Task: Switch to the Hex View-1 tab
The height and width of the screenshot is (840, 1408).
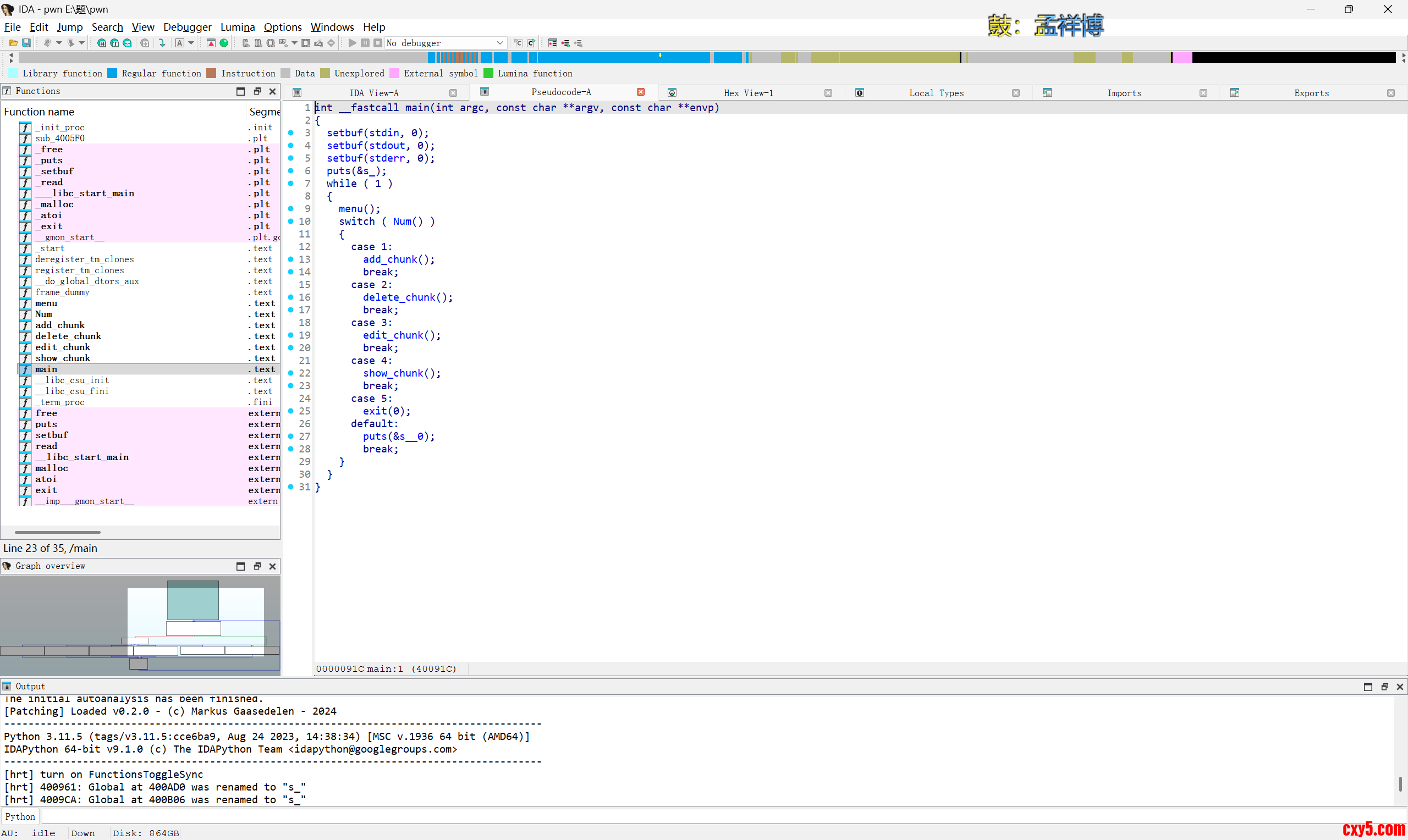Action: pos(748,93)
